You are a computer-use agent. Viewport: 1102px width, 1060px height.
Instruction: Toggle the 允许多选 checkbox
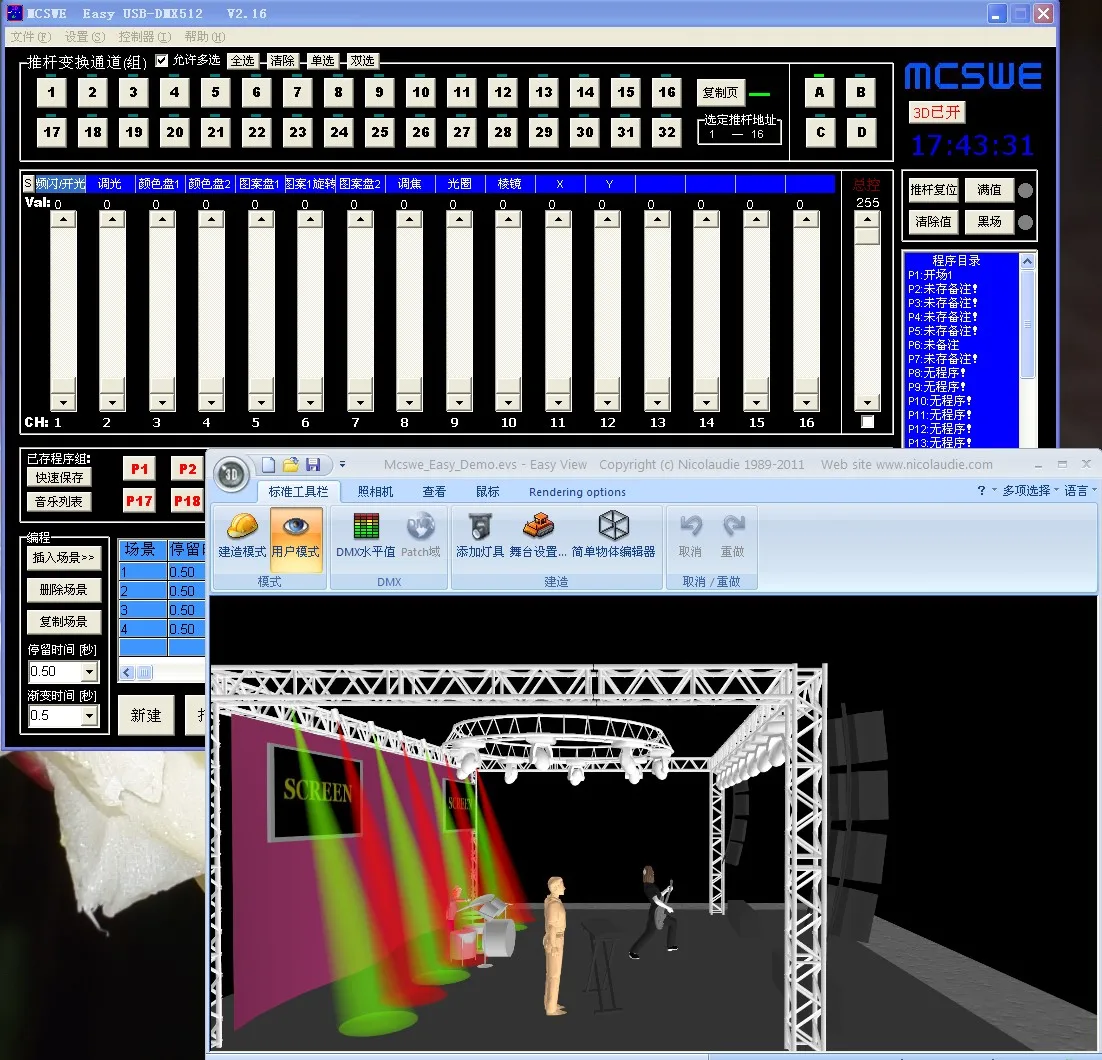(162, 60)
